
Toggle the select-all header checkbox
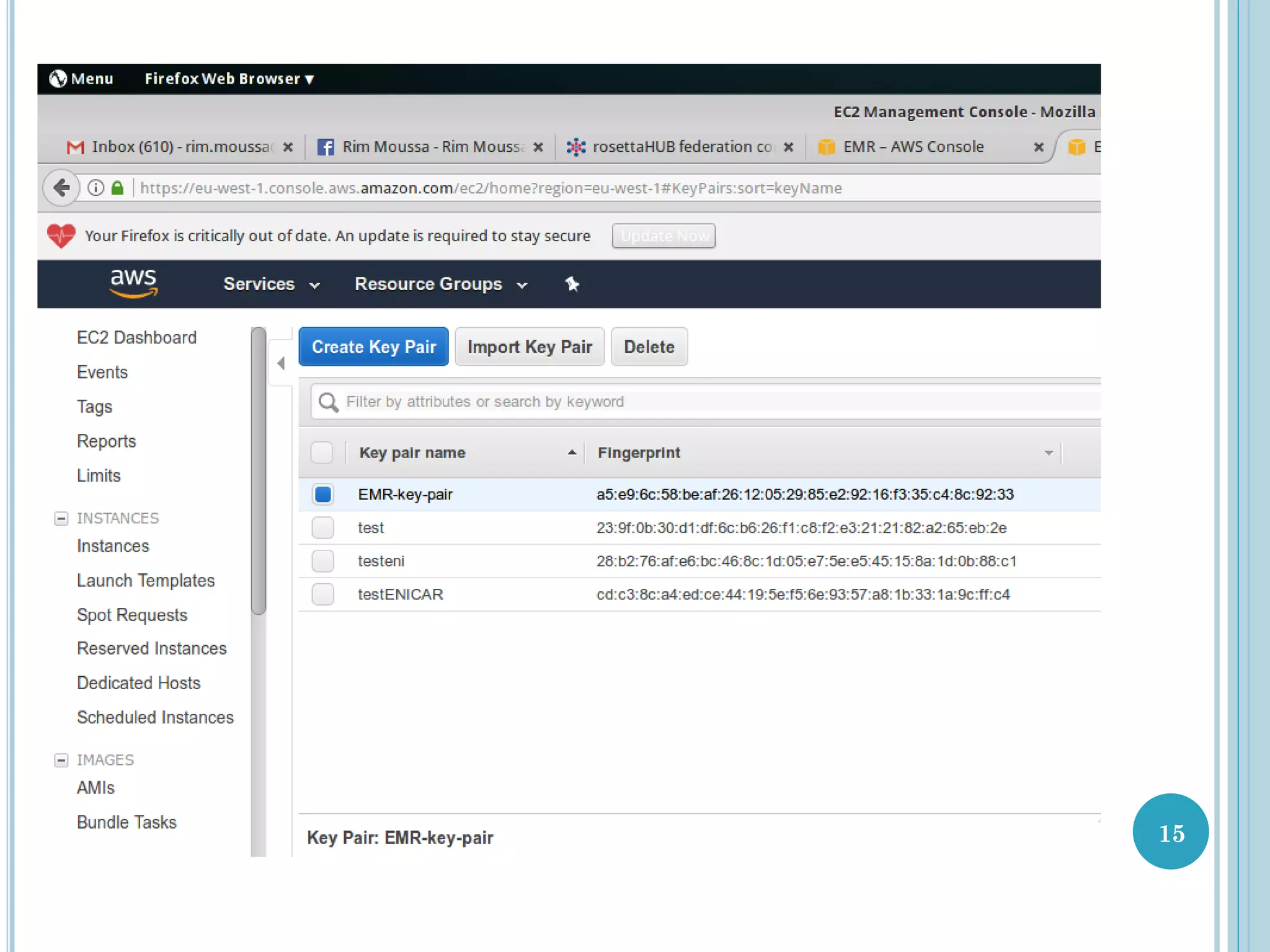coord(322,453)
